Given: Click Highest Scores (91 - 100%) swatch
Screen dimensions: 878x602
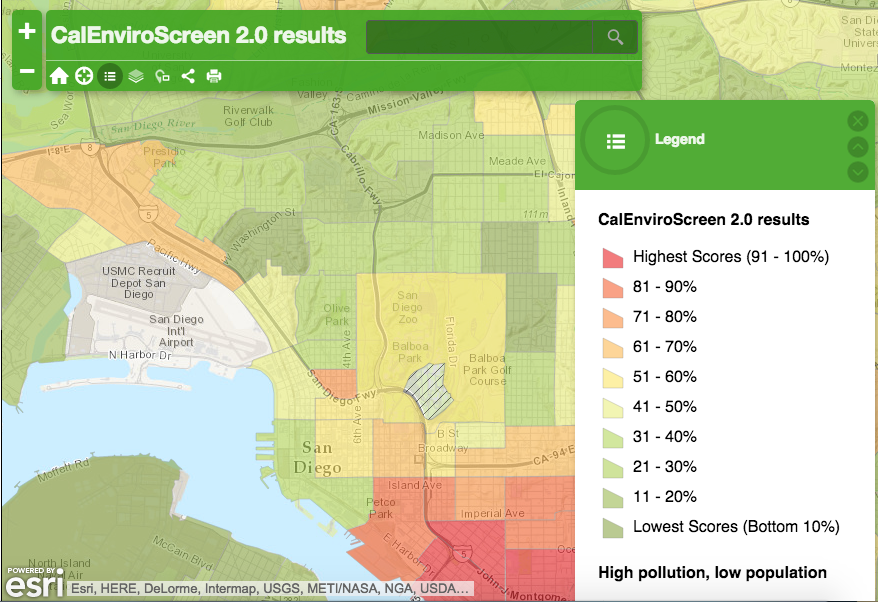Looking at the screenshot, I should [613, 258].
